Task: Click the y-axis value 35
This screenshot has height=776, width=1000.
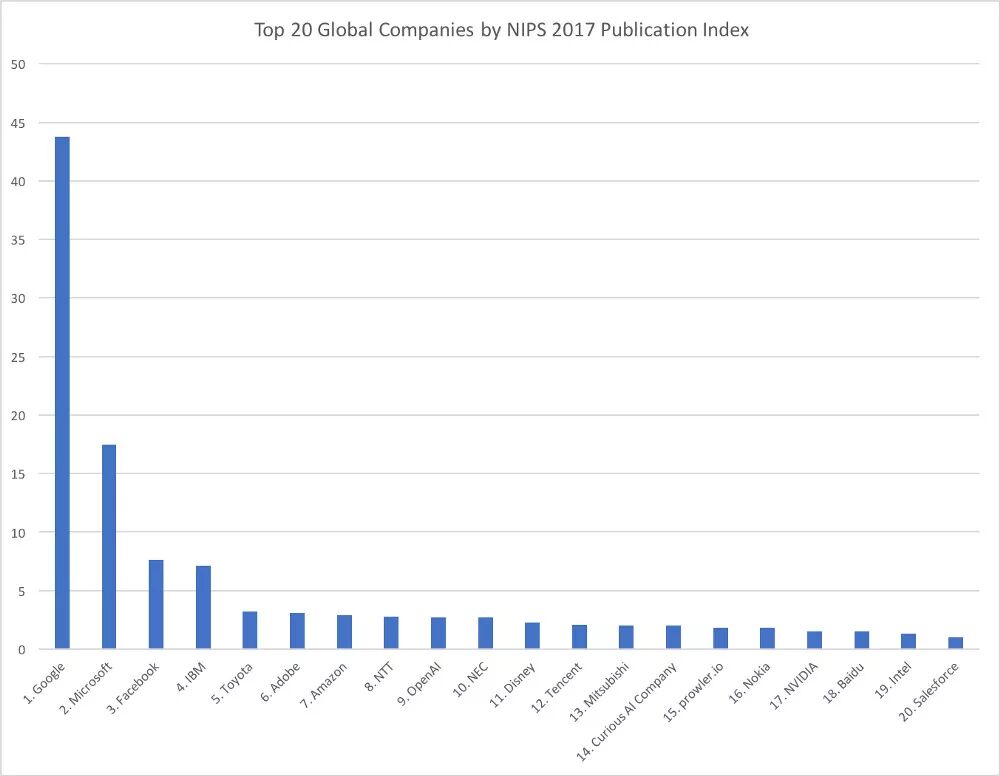Action: click(18, 240)
